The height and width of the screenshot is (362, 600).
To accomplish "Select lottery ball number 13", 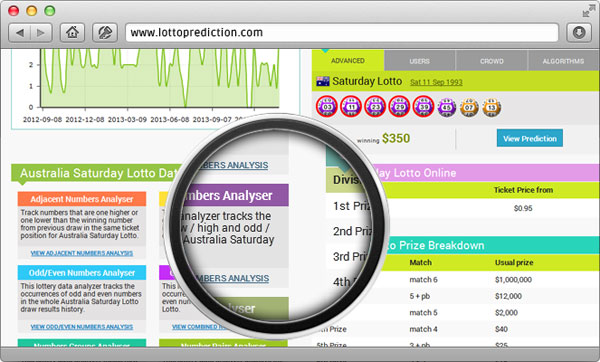I will (492, 107).
